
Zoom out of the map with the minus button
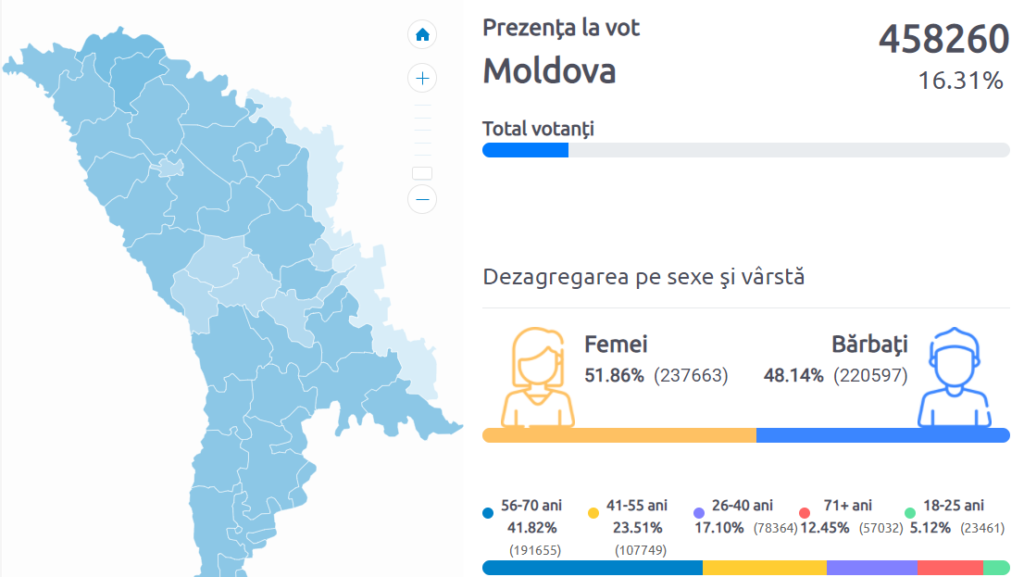point(422,199)
